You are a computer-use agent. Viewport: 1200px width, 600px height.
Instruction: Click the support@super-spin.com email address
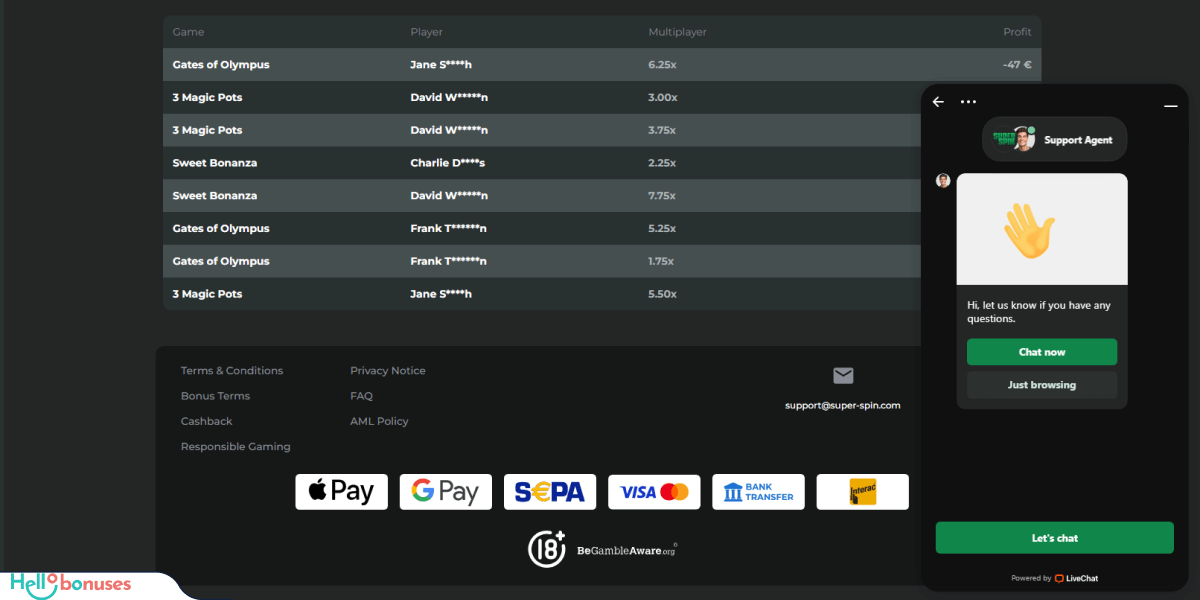[x=843, y=405]
